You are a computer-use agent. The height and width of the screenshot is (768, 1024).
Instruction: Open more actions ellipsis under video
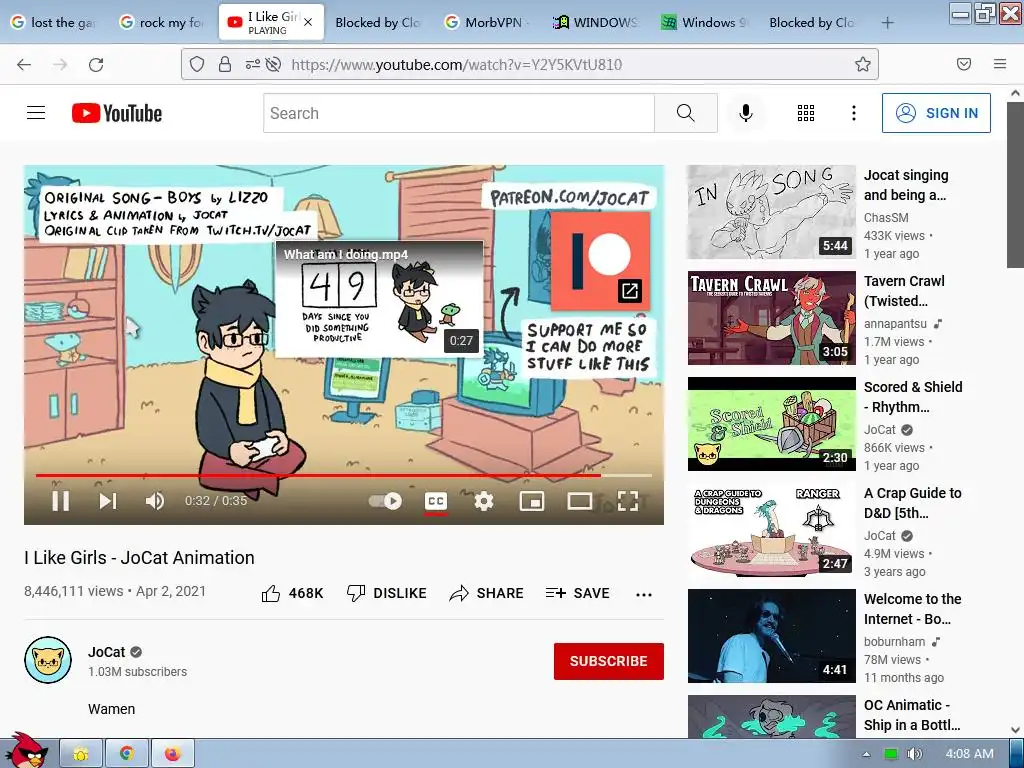point(644,594)
